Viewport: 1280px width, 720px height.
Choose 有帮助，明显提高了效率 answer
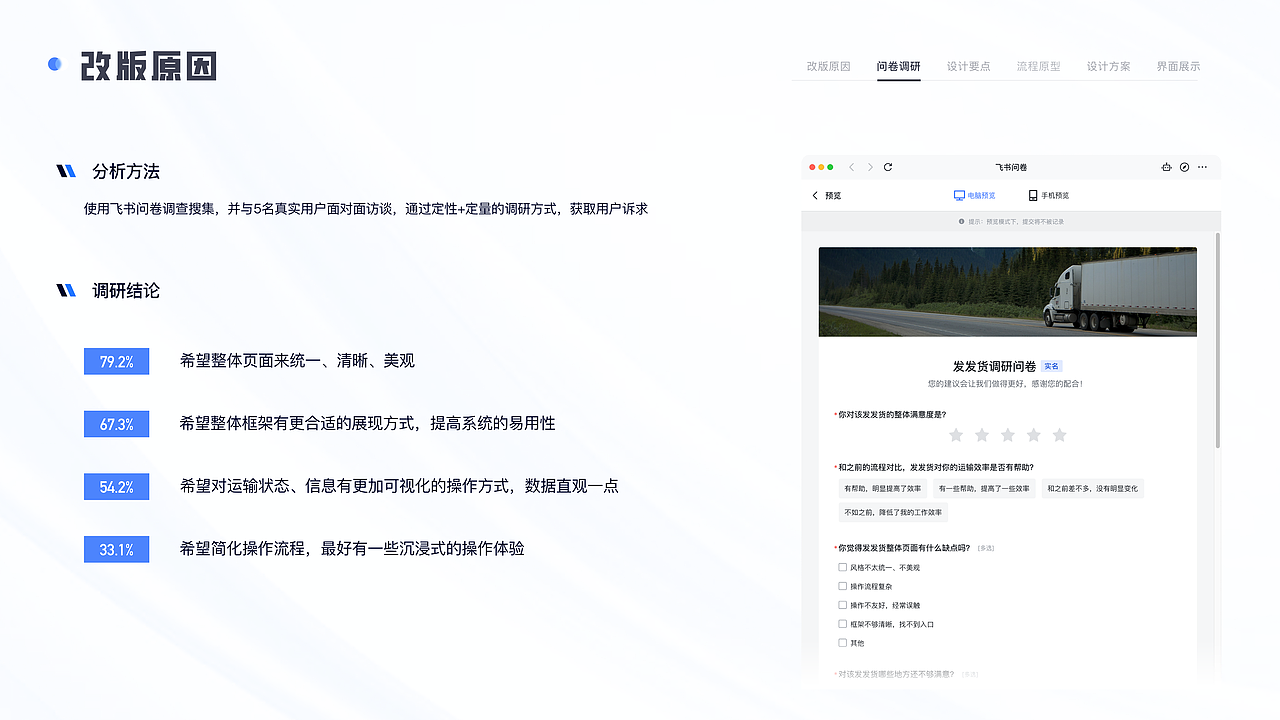coord(884,488)
